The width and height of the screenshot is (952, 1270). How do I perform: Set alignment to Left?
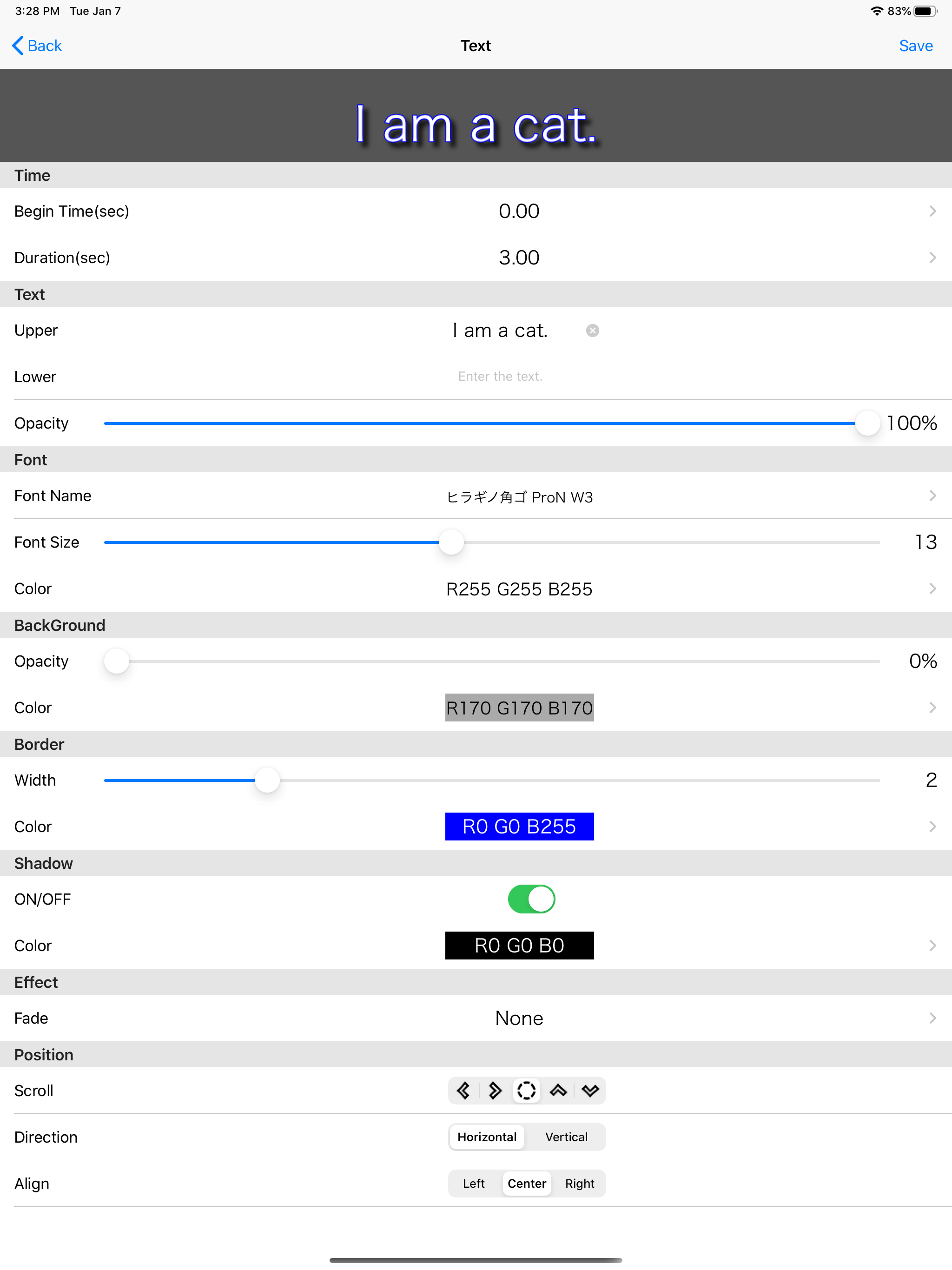click(x=474, y=1184)
